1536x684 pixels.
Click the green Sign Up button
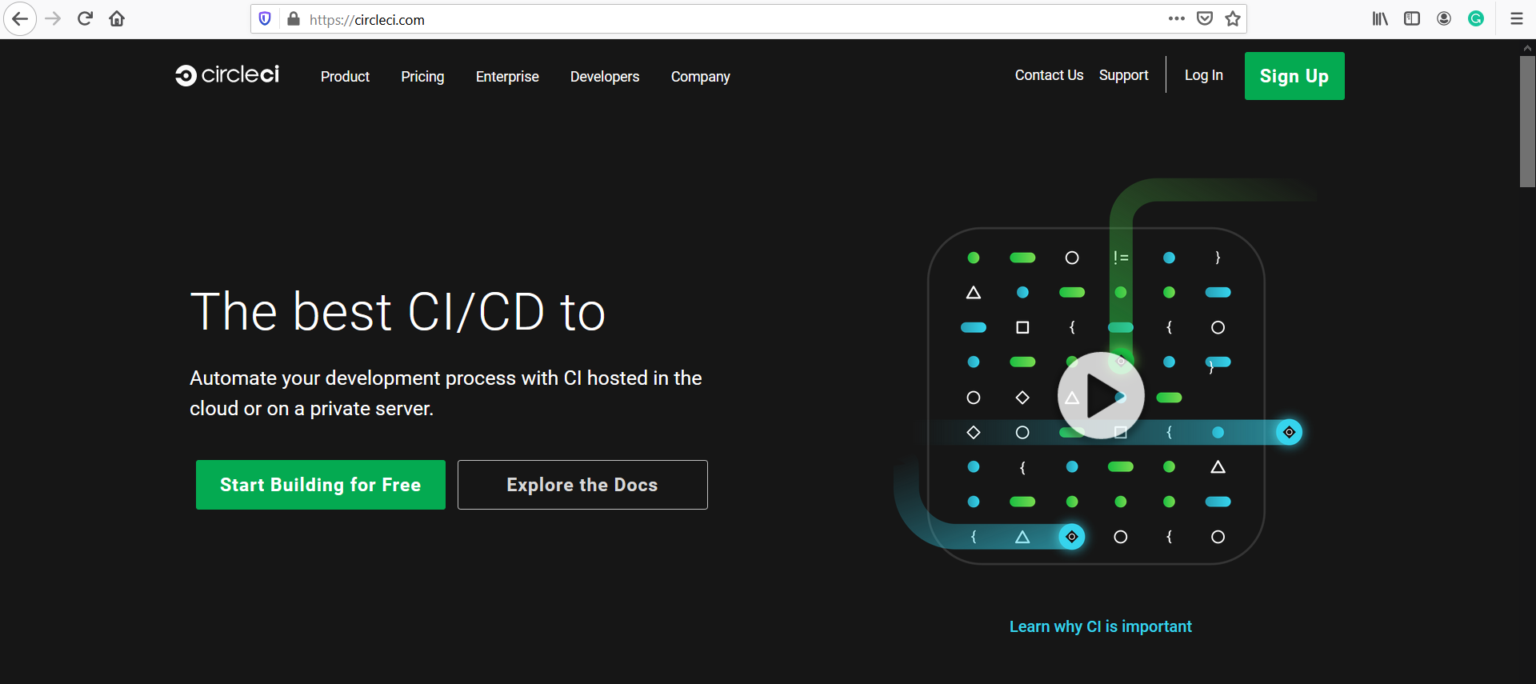pyautogui.click(x=1294, y=76)
